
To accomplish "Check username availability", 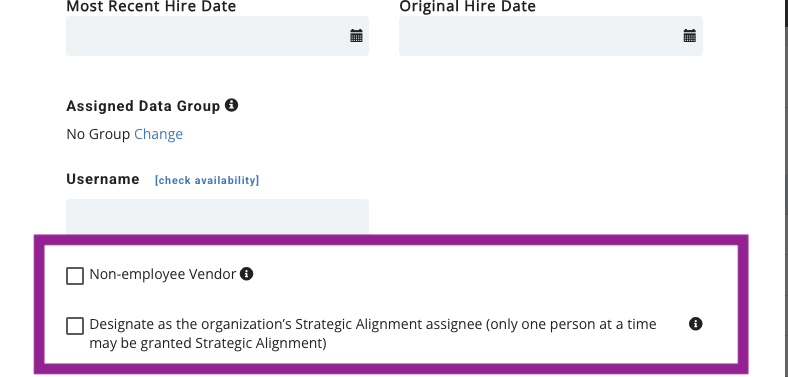I will coord(207,180).
